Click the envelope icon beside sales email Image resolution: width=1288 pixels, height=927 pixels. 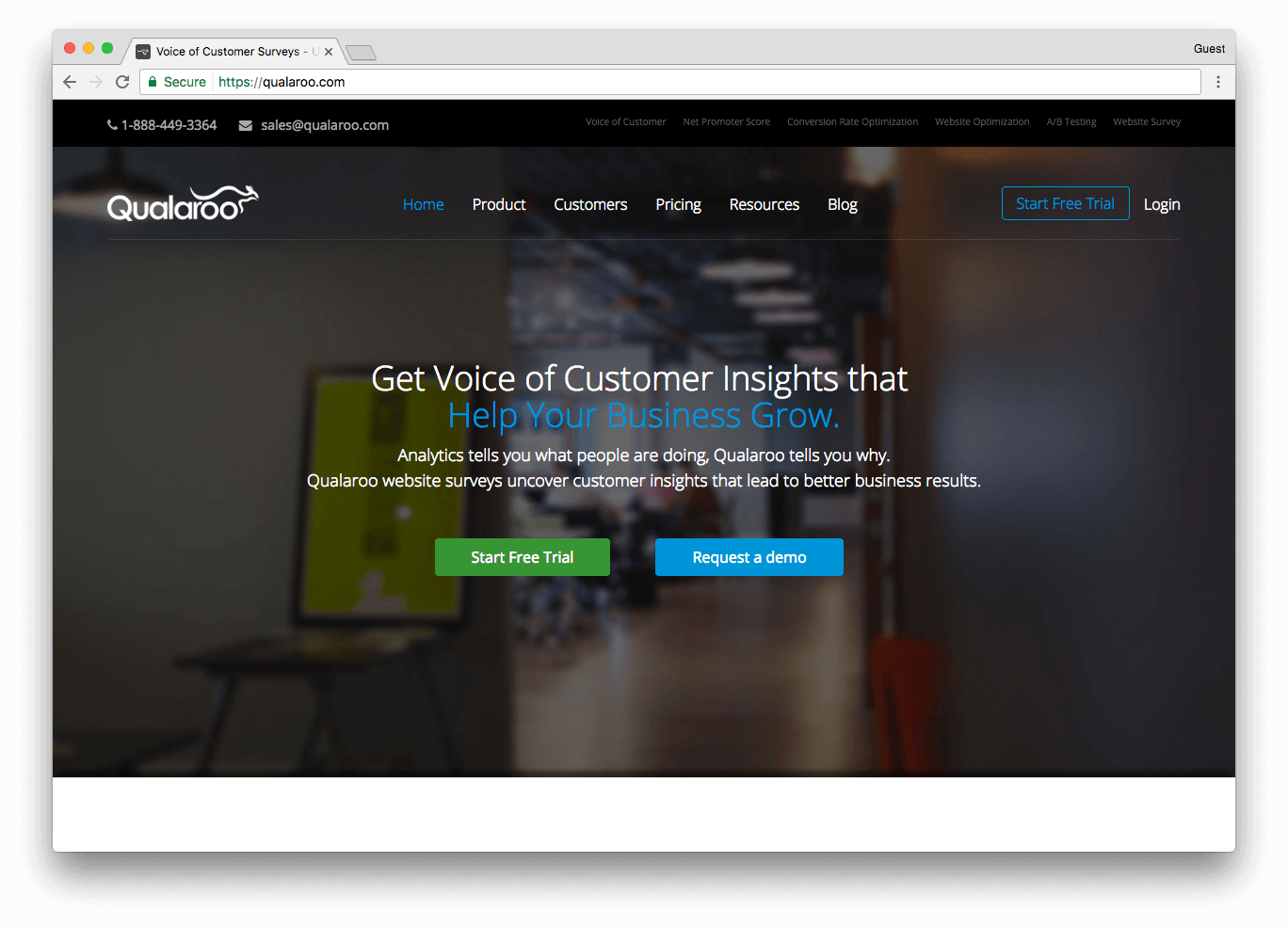click(246, 125)
